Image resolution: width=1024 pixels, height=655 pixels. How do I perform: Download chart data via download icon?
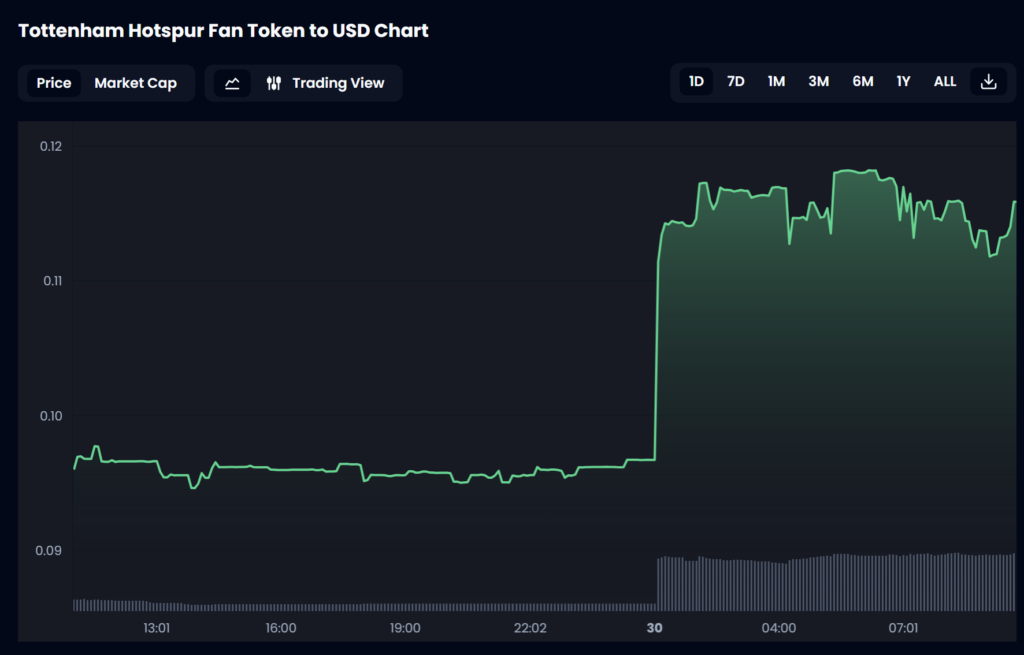coord(988,82)
